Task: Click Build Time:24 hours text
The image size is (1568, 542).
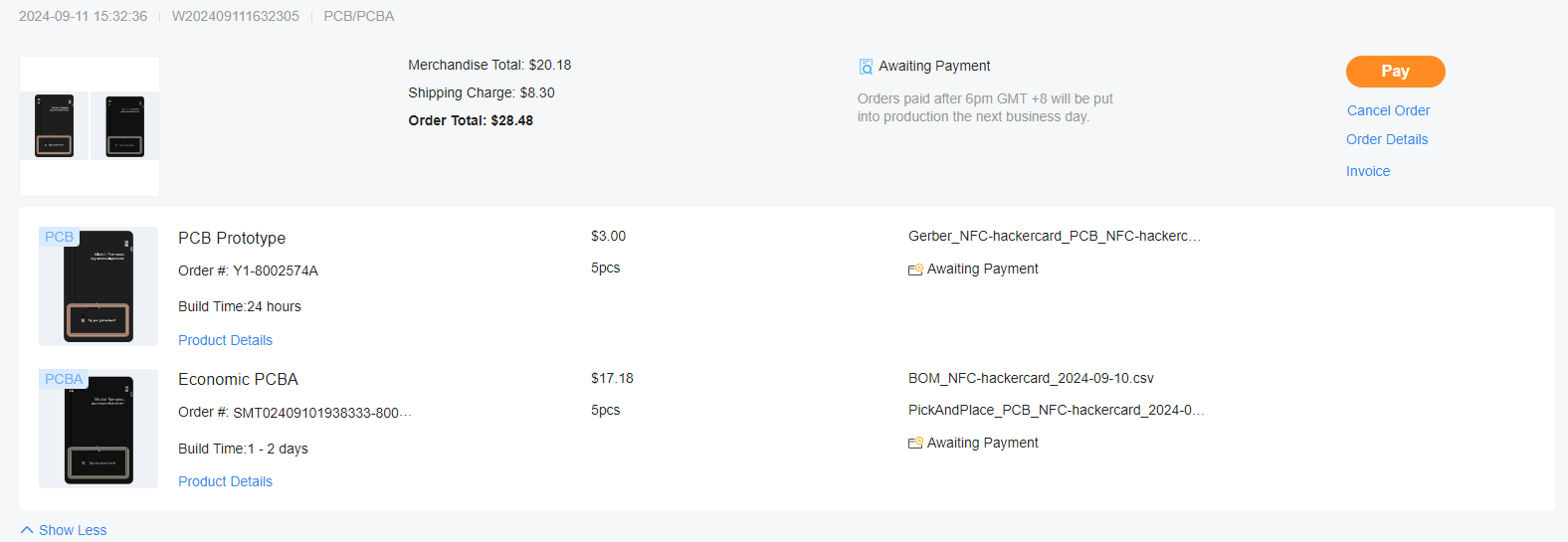Action: tap(240, 306)
